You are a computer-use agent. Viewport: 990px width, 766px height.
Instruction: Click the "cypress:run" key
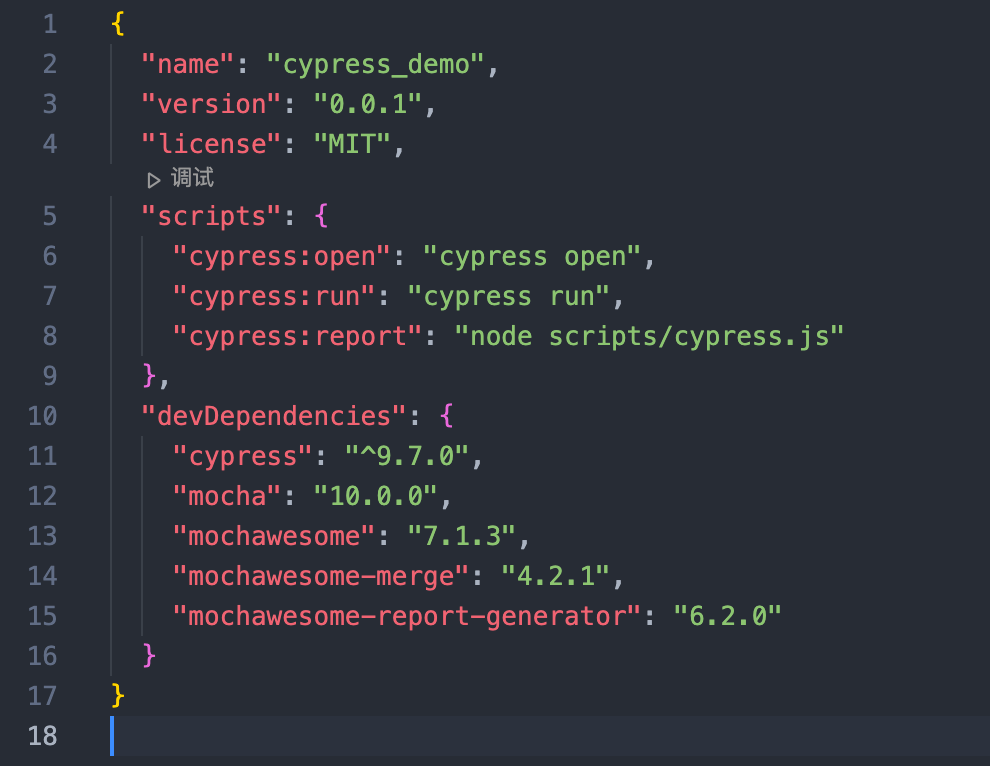point(274,296)
